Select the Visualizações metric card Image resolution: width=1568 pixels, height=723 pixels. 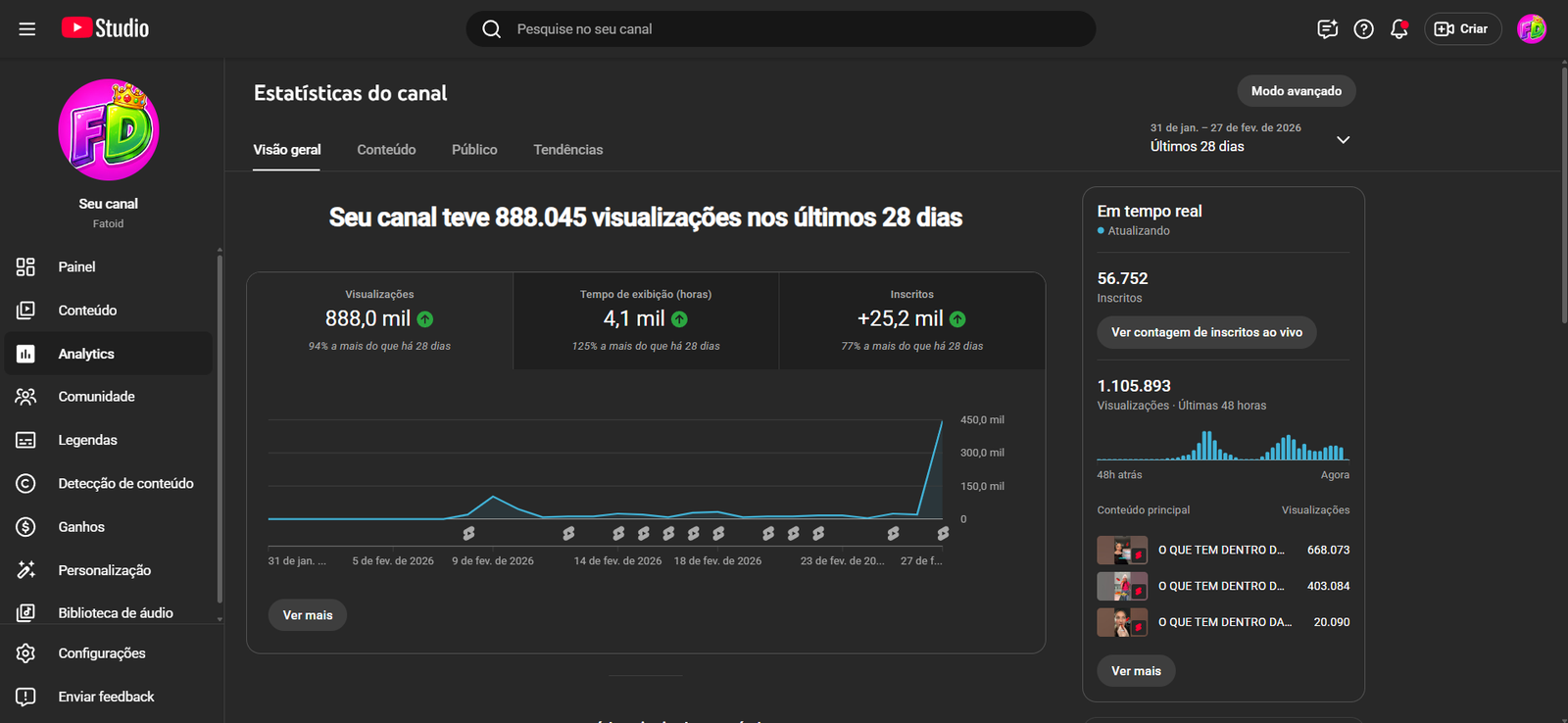click(379, 320)
